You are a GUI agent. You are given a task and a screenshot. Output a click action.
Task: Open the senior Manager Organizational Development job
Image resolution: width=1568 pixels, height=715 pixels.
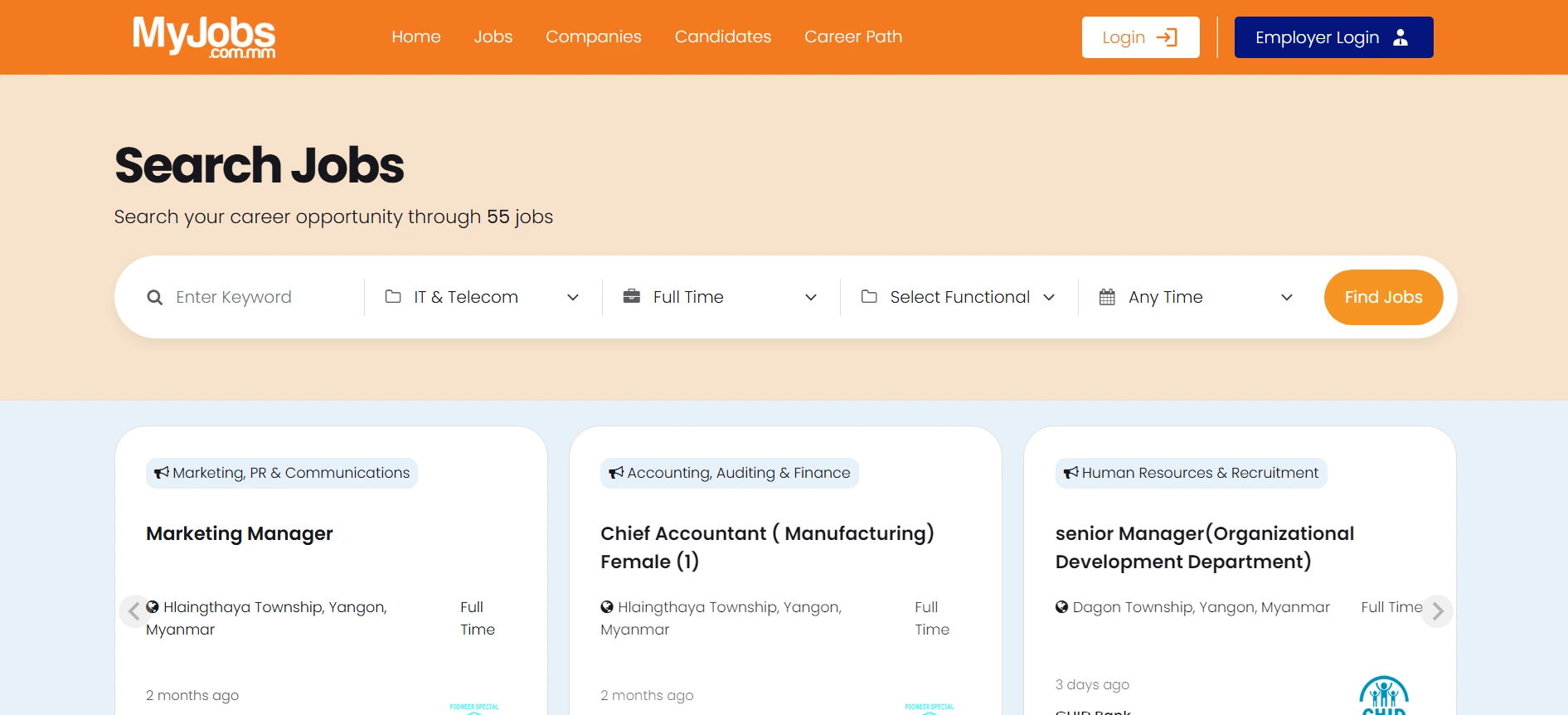[1205, 547]
